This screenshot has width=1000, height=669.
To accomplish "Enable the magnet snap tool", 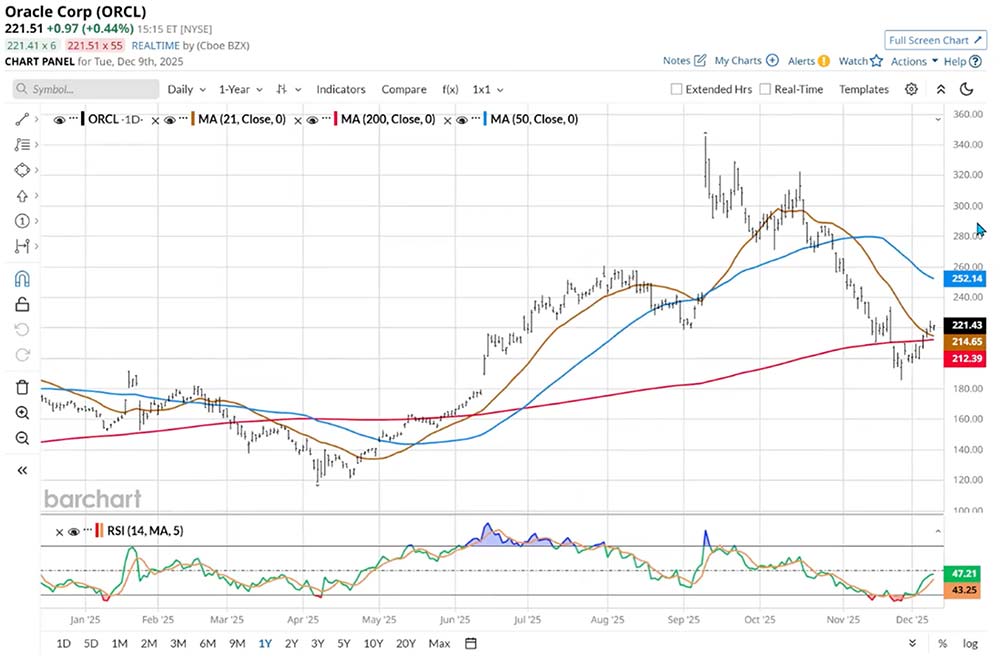I will coord(20,280).
